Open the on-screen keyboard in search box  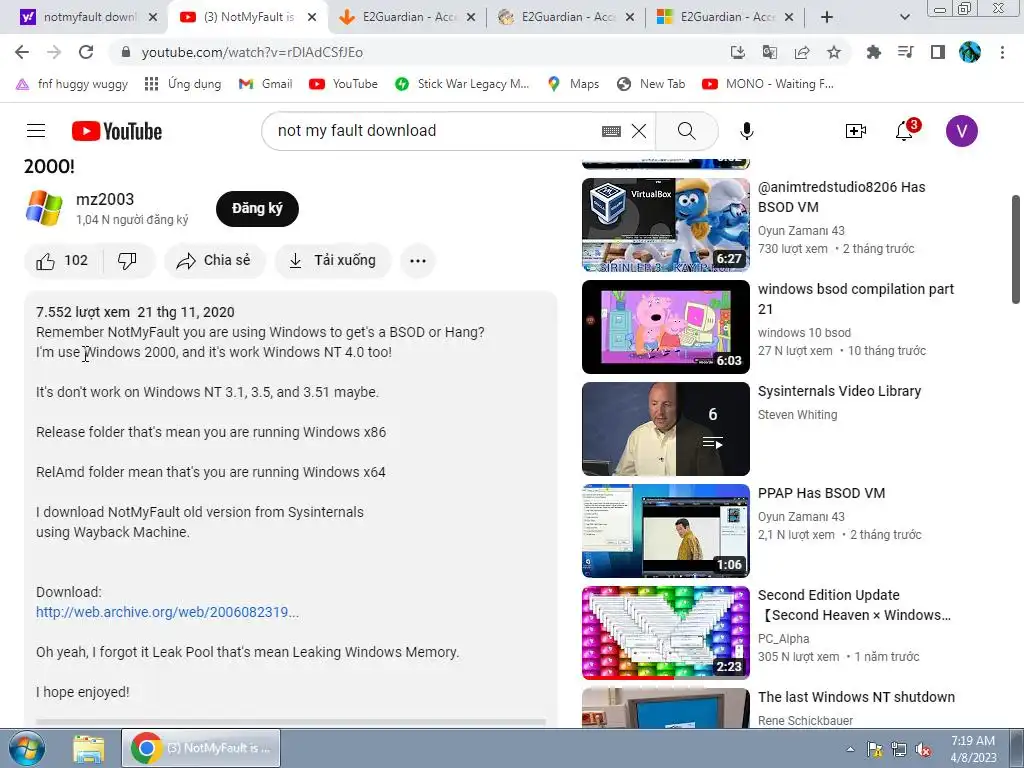coord(611,131)
